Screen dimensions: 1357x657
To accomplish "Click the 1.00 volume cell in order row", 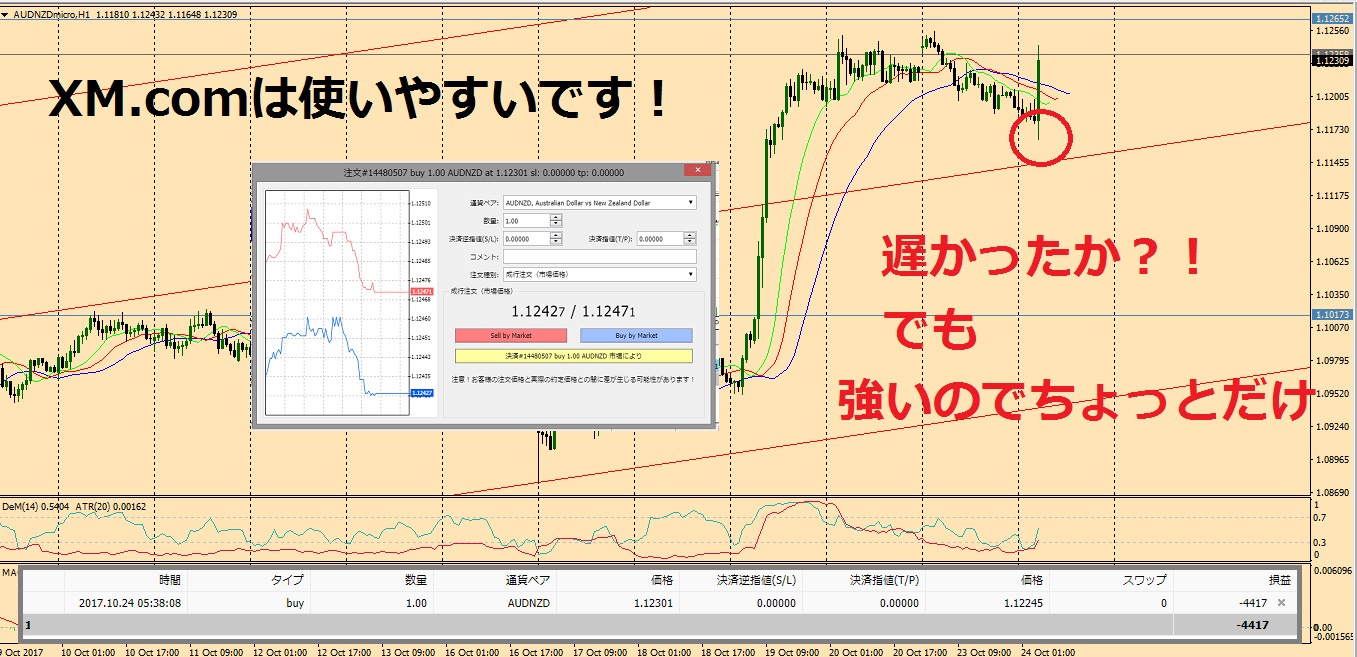I will tap(416, 603).
